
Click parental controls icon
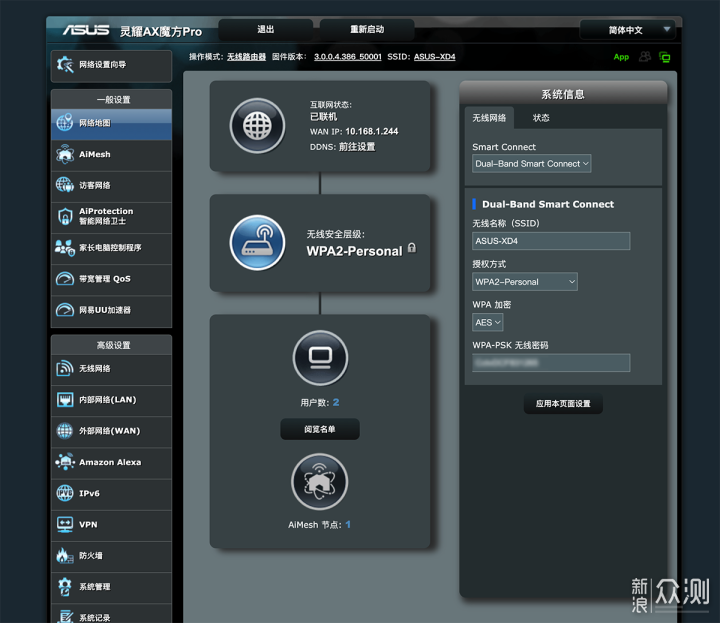coord(65,247)
